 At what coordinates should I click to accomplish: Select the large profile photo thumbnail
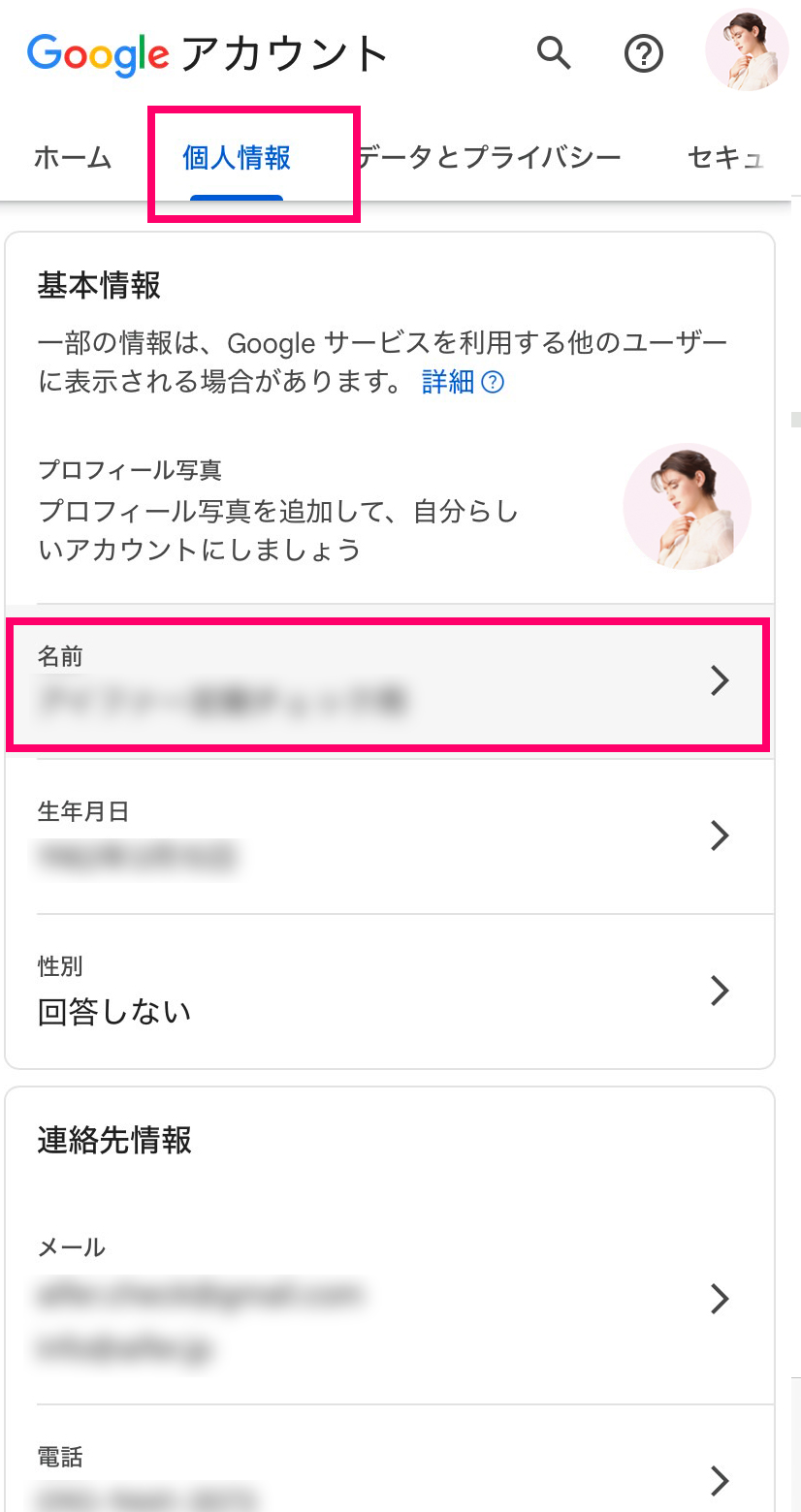pos(687,506)
